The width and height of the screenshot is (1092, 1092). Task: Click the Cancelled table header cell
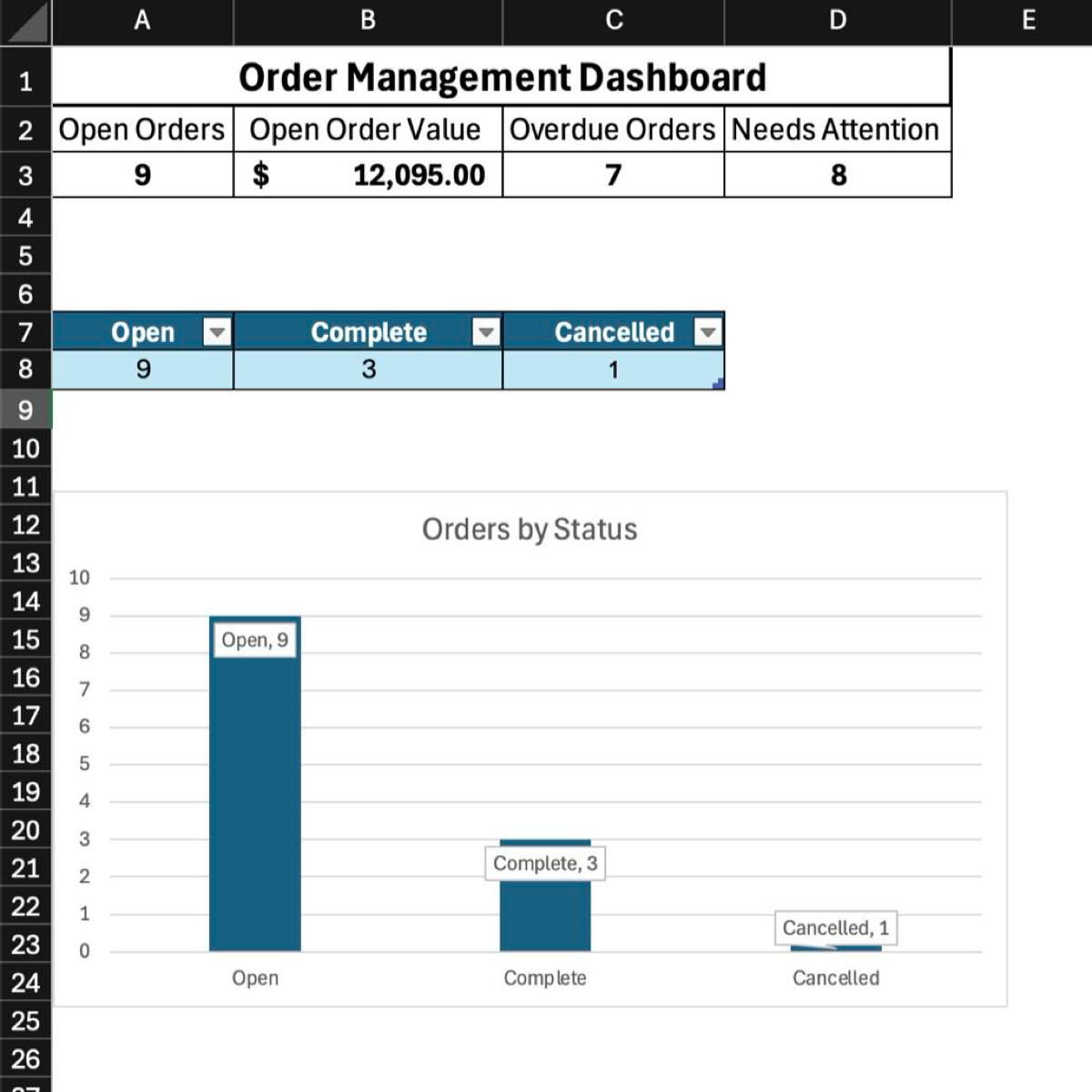click(x=613, y=332)
